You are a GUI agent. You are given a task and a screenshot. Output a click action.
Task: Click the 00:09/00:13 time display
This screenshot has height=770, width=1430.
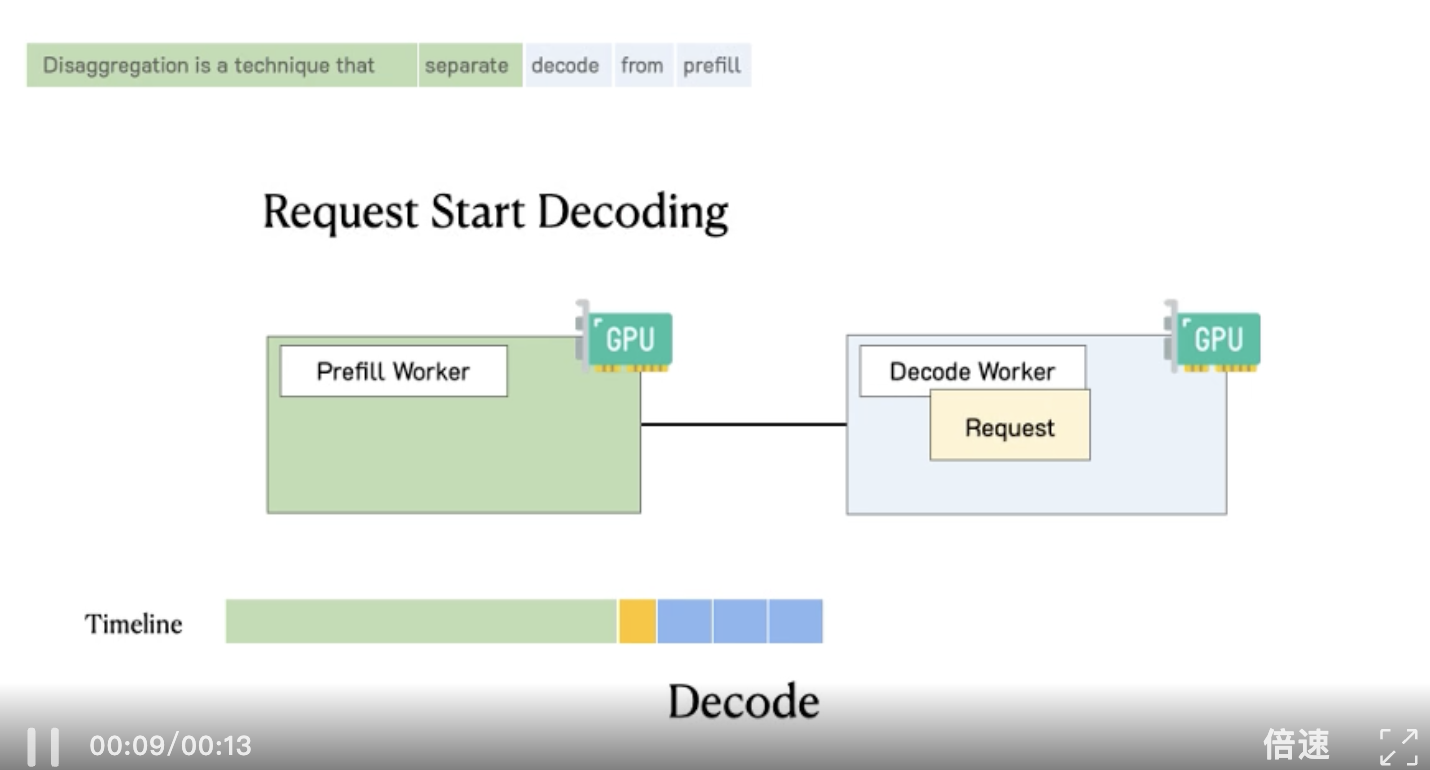click(170, 746)
